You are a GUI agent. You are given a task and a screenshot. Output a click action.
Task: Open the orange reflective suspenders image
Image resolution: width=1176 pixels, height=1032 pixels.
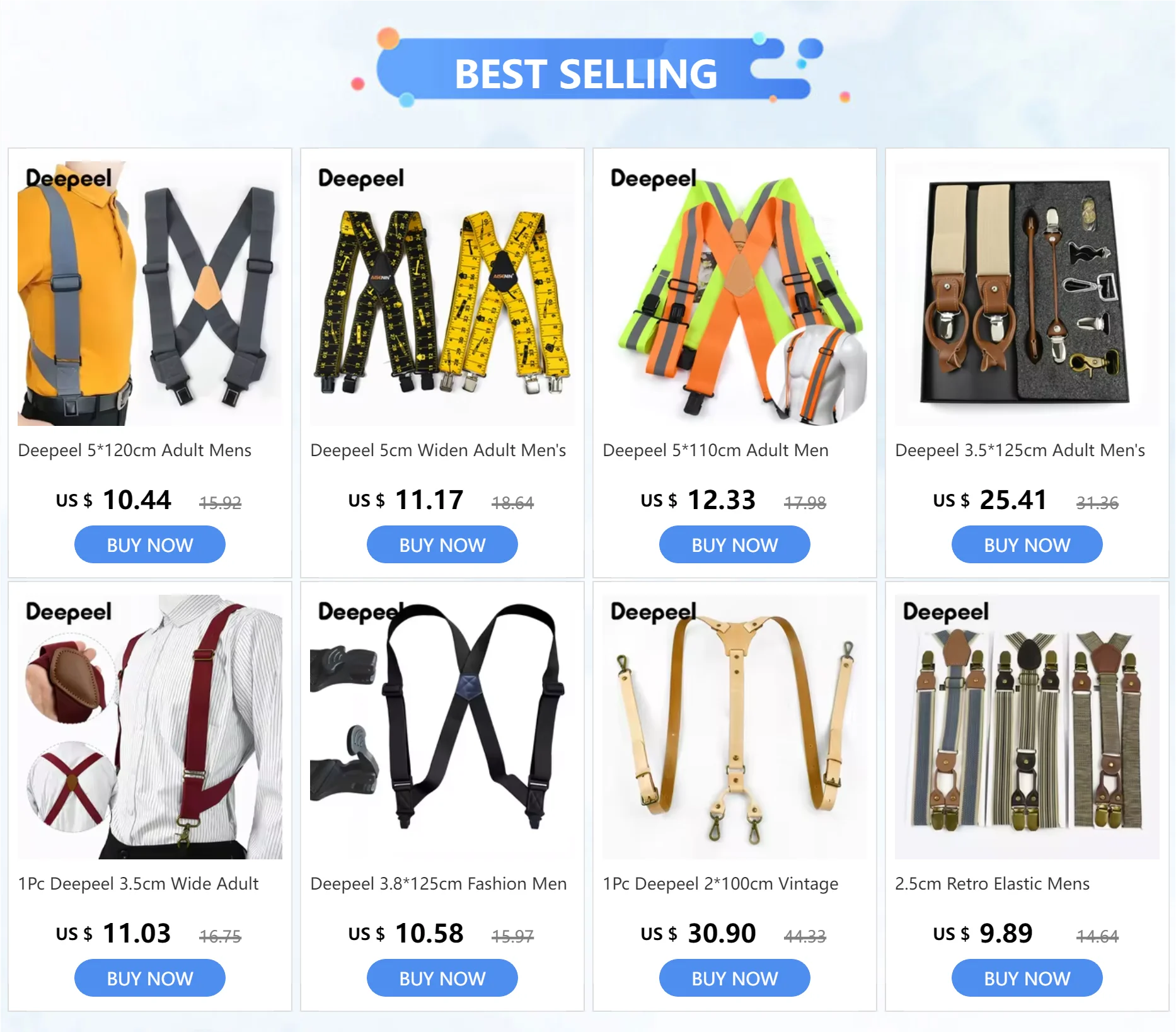pyautogui.click(x=735, y=294)
